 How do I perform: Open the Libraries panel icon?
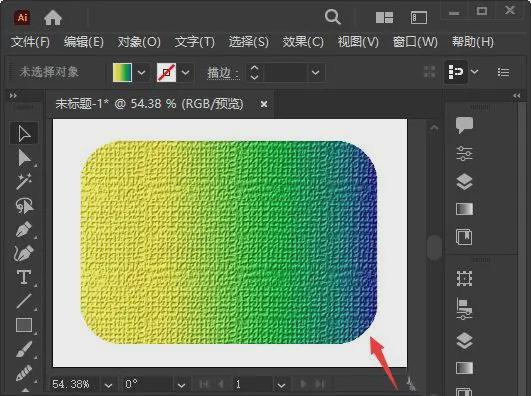(464, 237)
